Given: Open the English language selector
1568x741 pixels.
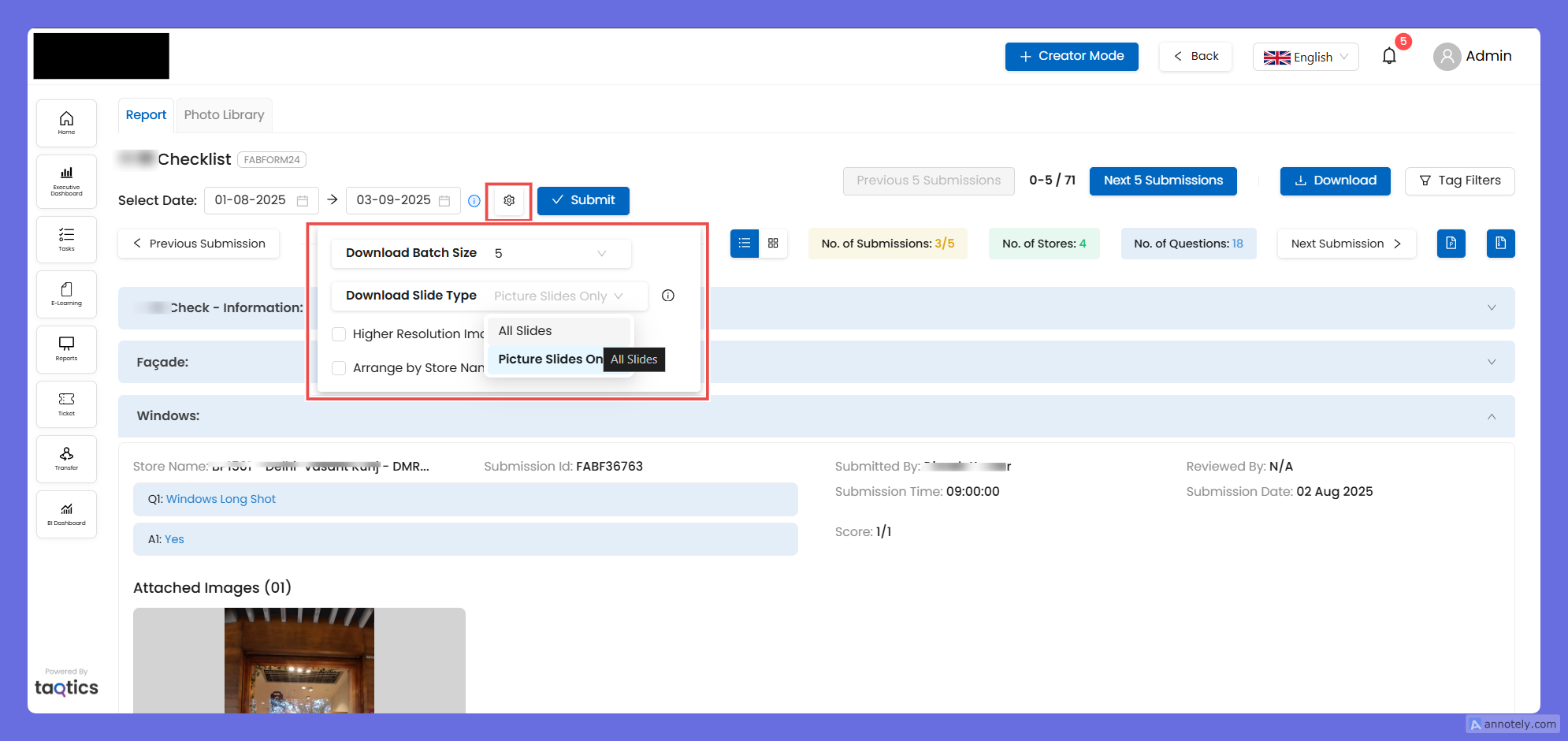Looking at the screenshot, I should click(x=1306, y=57).
